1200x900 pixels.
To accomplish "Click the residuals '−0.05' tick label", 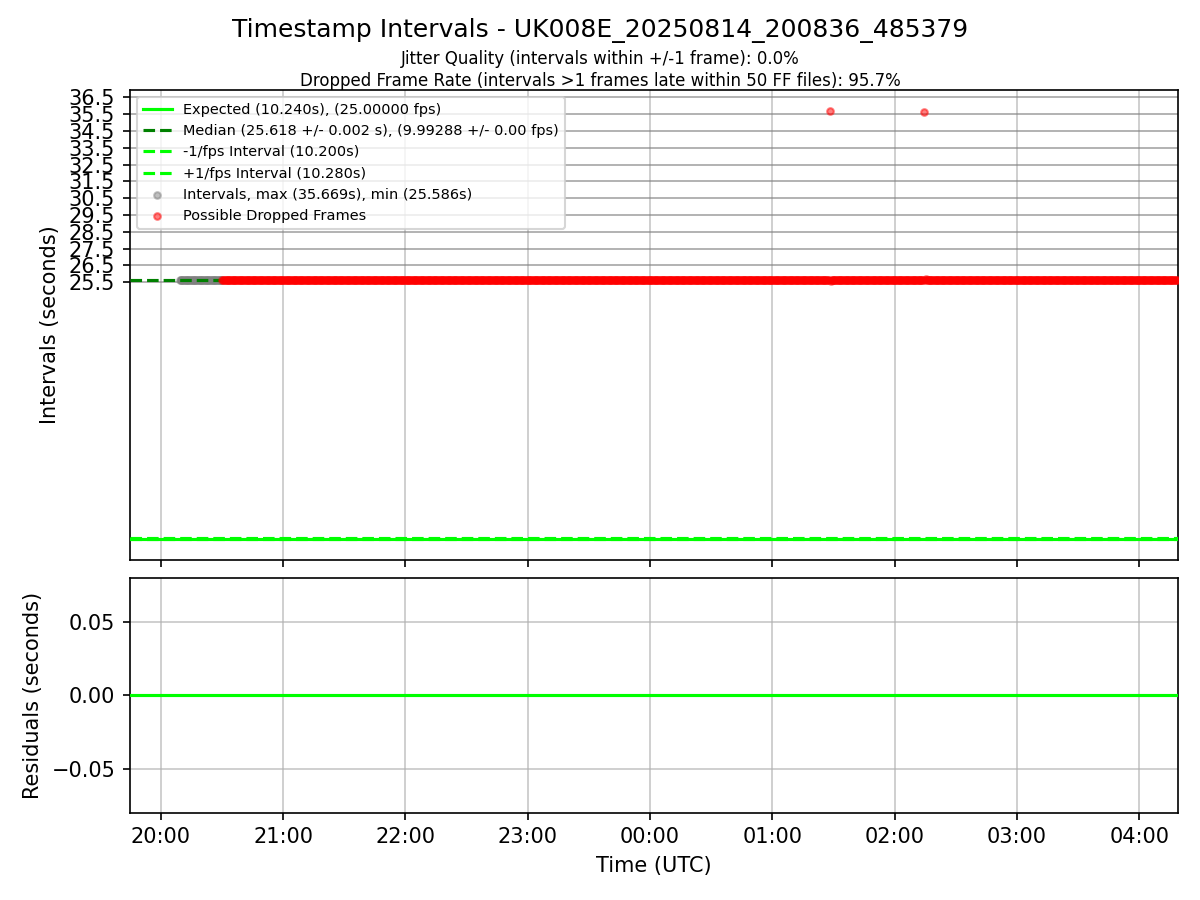I will point(84,769).
